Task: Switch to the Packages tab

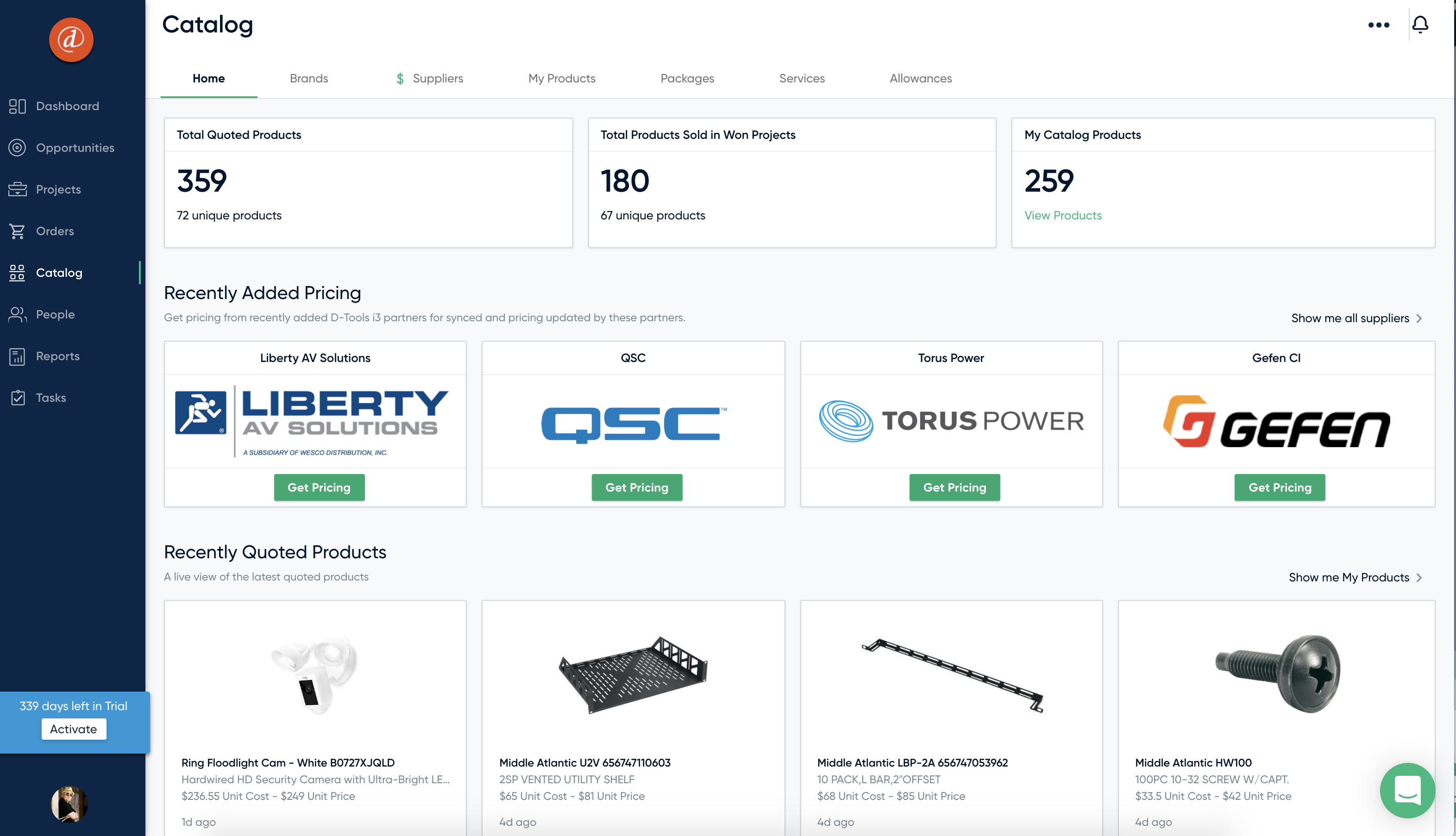Action: pyautogui.click(x=687, y=78)
